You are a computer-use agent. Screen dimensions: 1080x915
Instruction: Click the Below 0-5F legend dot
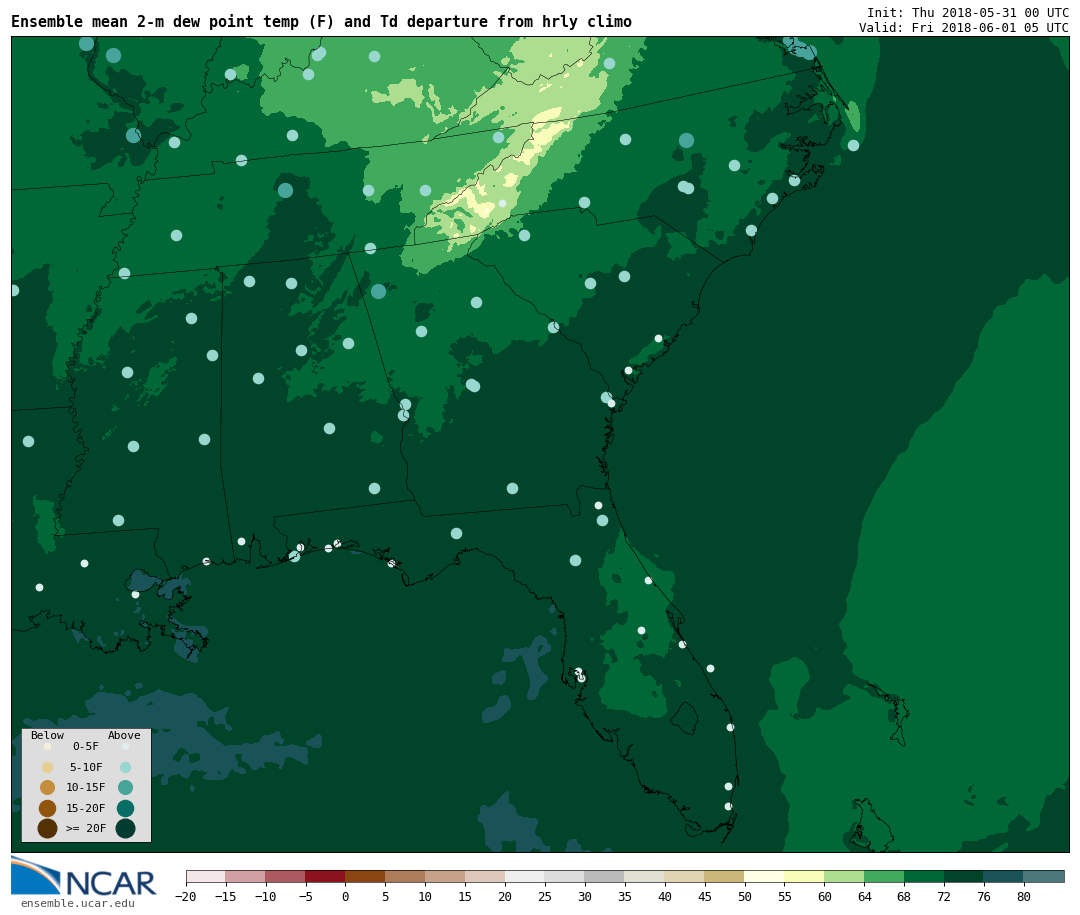[x=48, y=746]
